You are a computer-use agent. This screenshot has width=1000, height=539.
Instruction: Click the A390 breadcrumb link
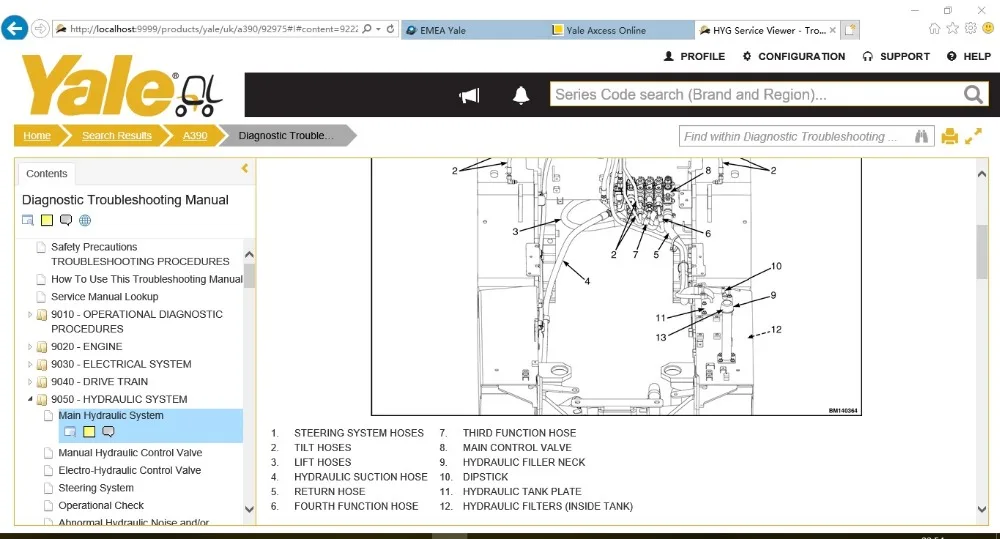tap(195, 136)
